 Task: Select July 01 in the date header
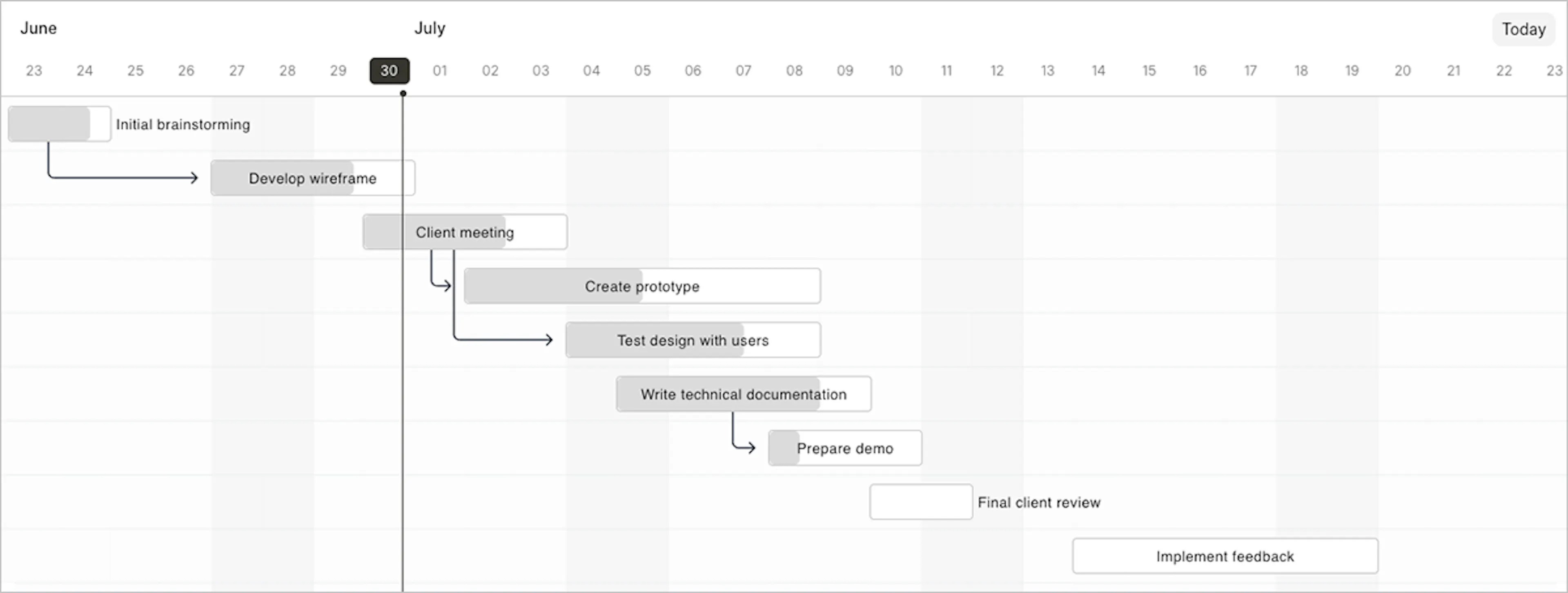pos(439,71)
